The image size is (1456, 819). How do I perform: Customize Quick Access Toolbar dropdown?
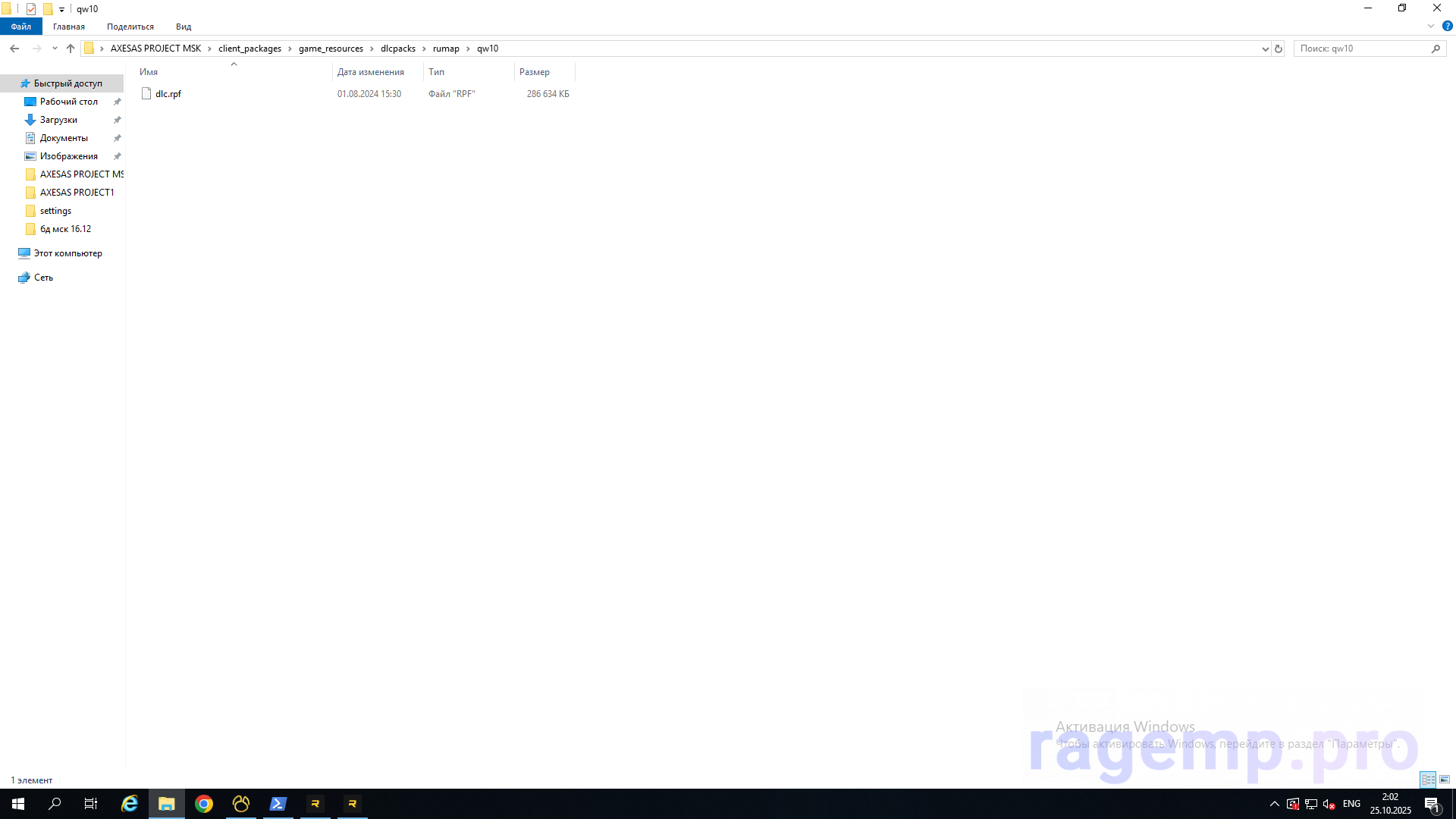point(62,10)
